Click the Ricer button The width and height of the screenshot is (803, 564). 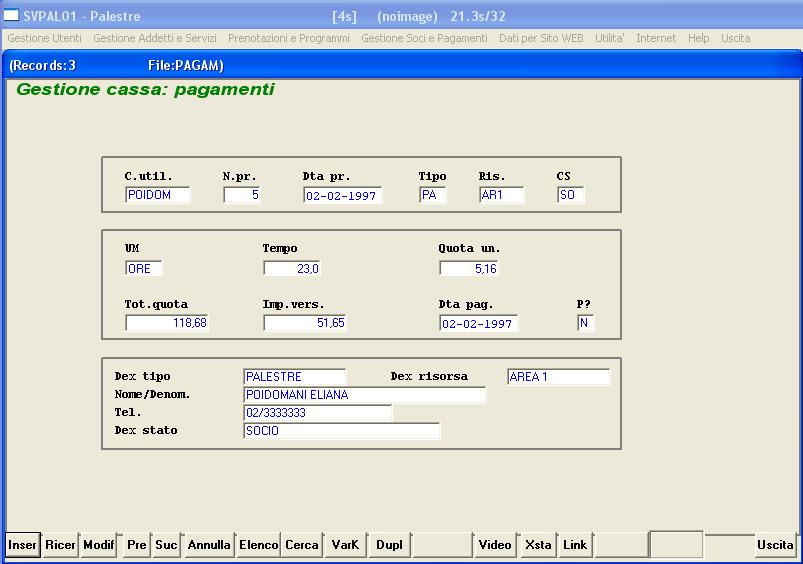[x=60, y=545]
